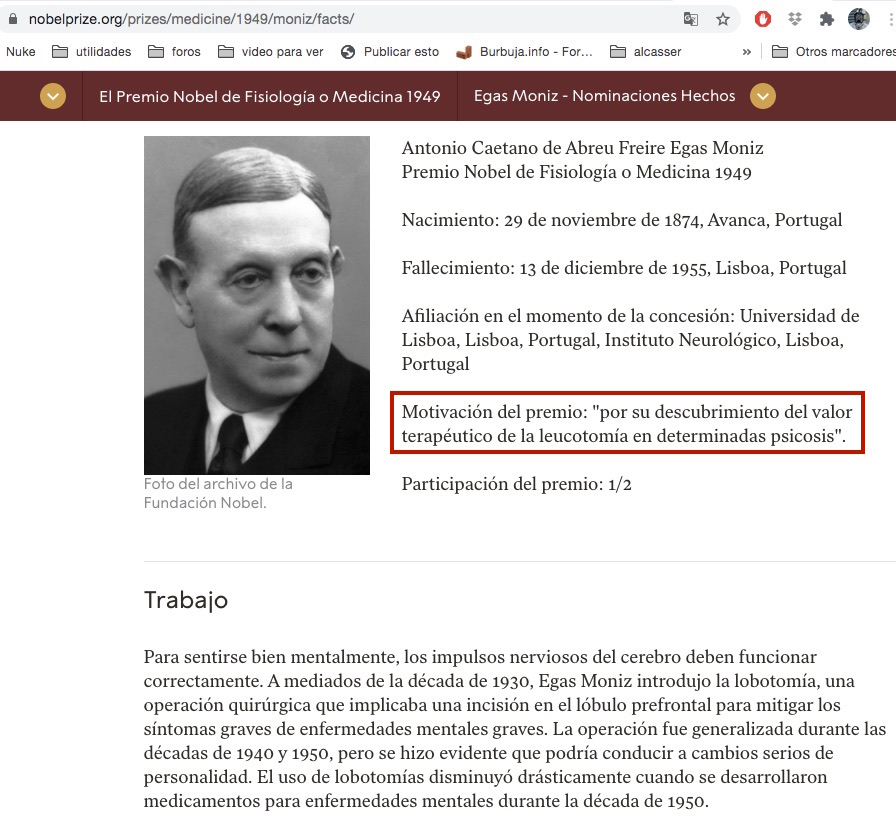The width and height of the screenshot is (896, 830).
Task: Click the user profile avatar
Action: click(x=859, y=19)
